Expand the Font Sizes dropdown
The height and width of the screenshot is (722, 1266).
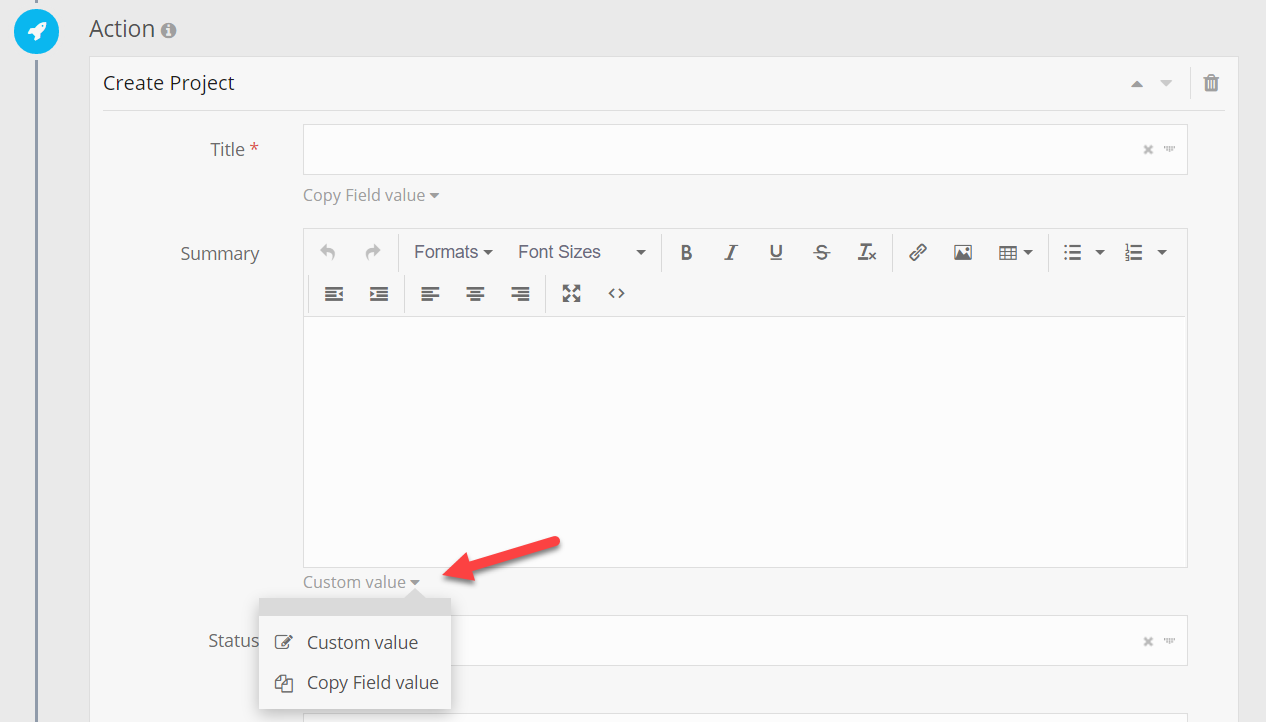pos(581,252)
